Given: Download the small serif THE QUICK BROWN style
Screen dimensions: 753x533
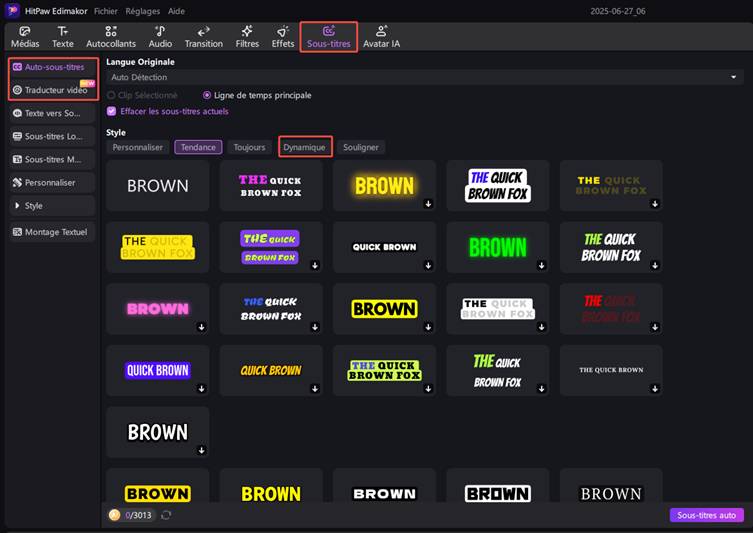Looking at the screenshot, I should (x=655, y=388).
